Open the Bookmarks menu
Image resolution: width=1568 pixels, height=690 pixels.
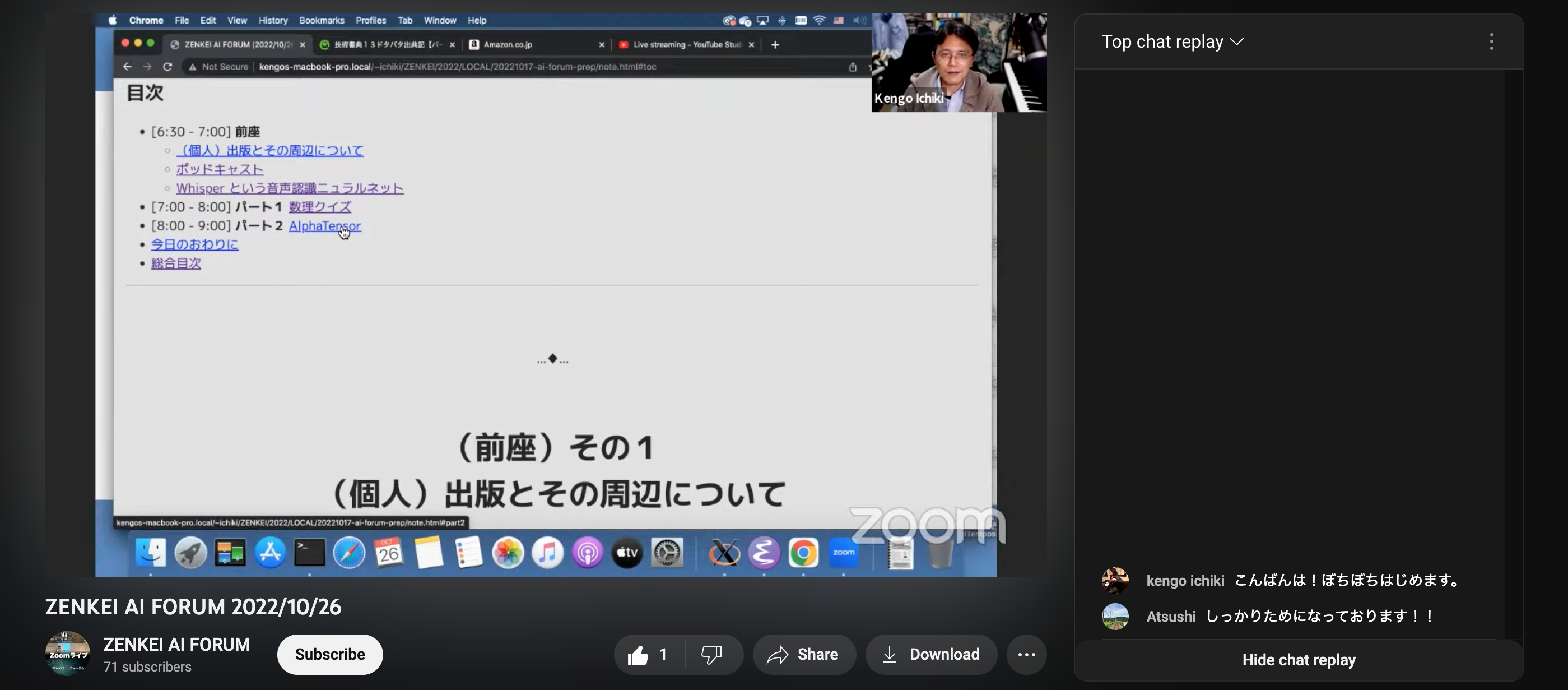[322, 20]
